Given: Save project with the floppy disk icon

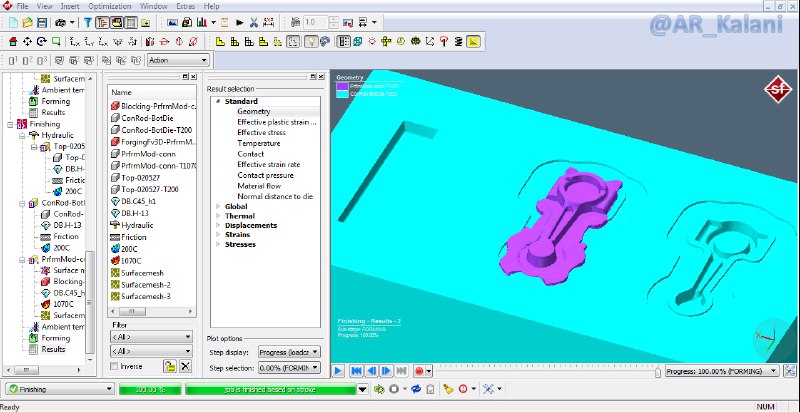Looking at the screenshot, I should 42,22.
